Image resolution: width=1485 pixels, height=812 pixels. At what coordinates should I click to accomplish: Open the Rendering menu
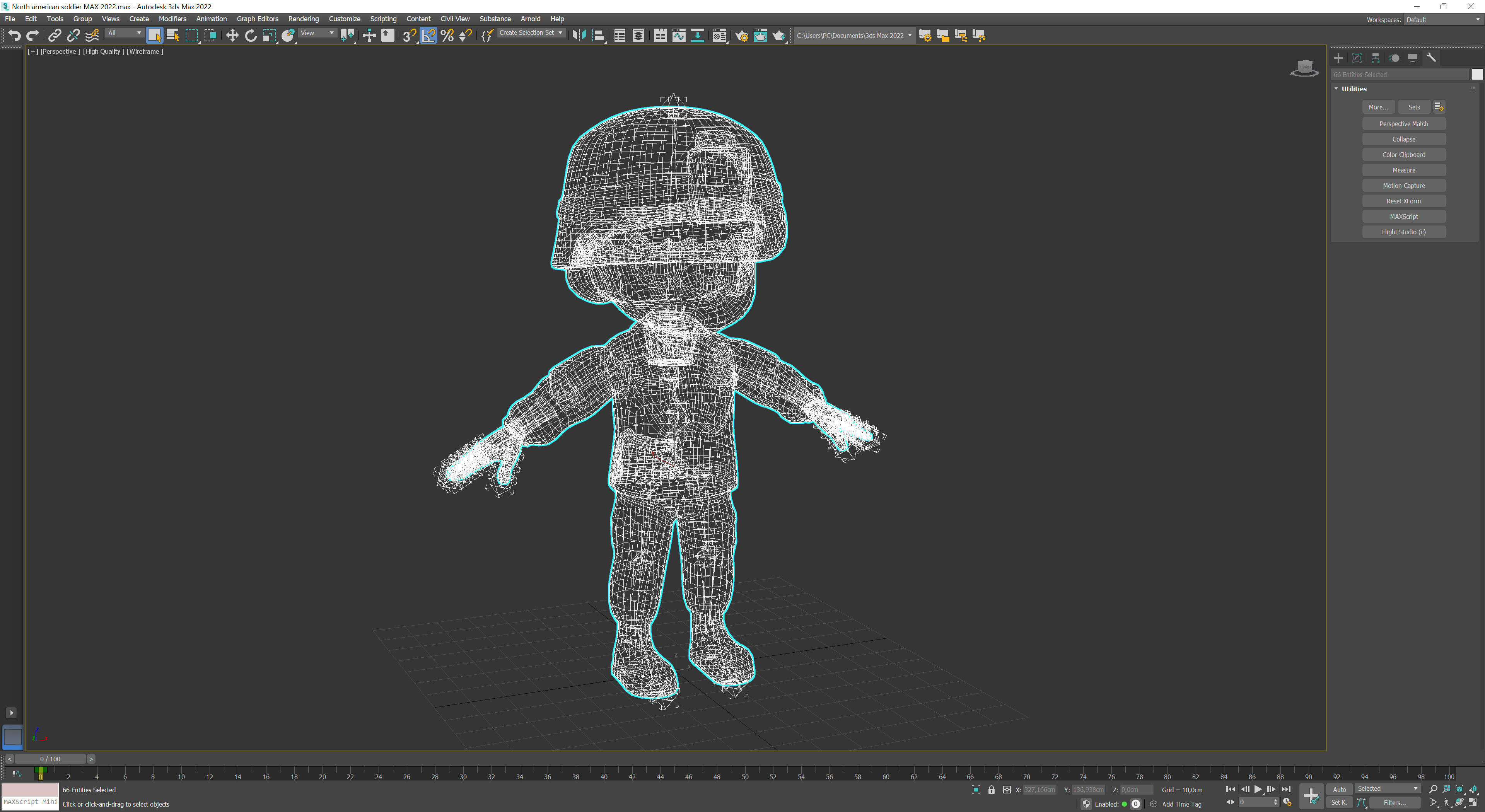pos(303,19)
